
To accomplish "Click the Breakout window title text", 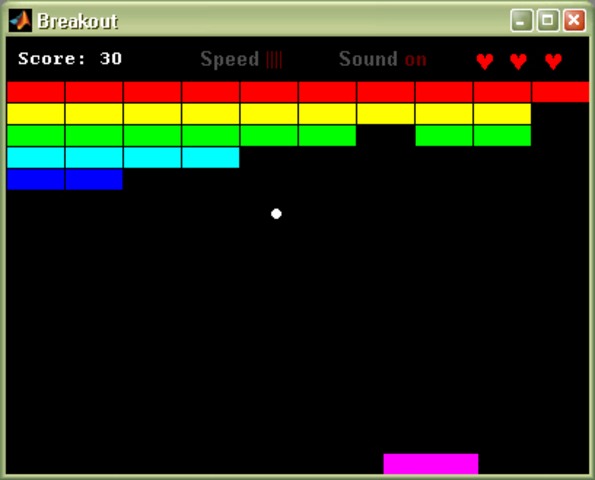I will pyautogui.click(x=78, y=21).
